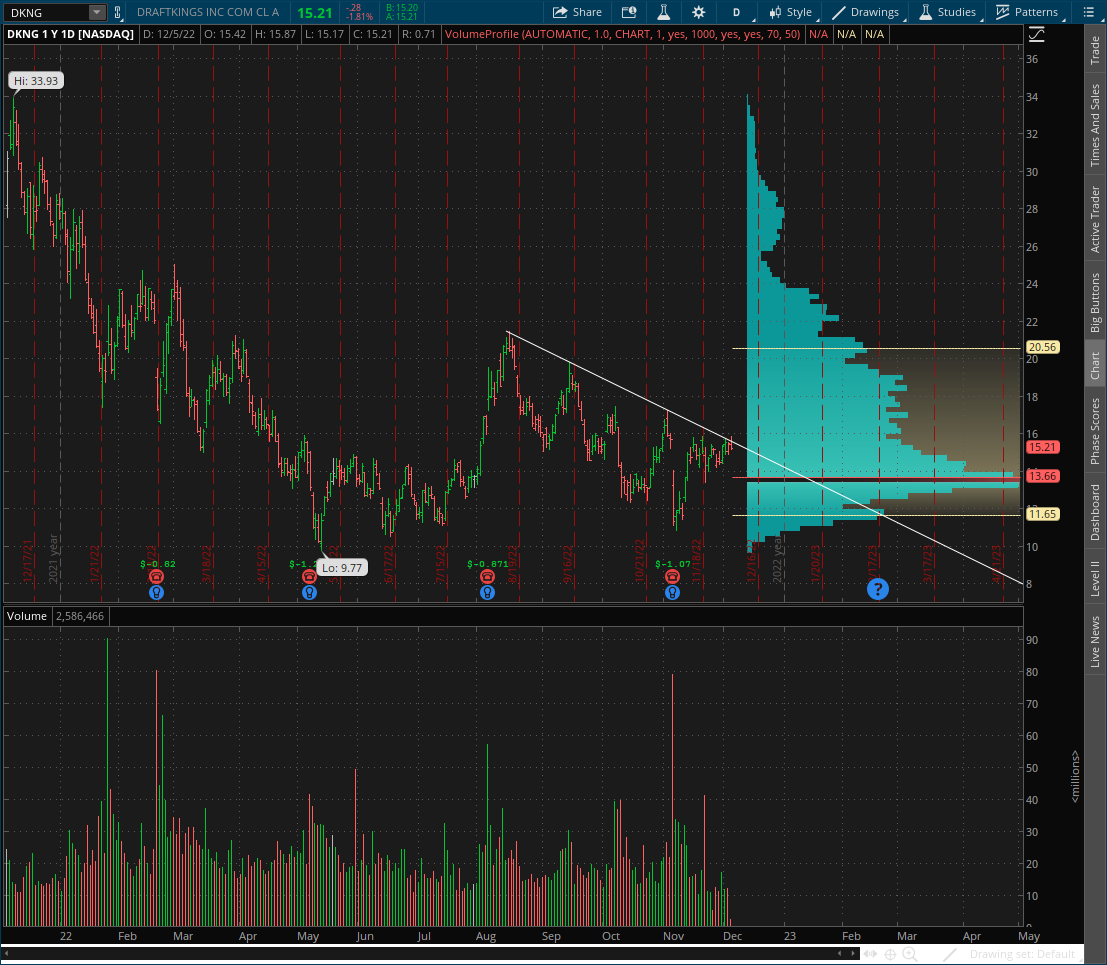Screen dimensions: 1107x965
Task: Select the 15.21 current price label
Action: point(1043,447)
